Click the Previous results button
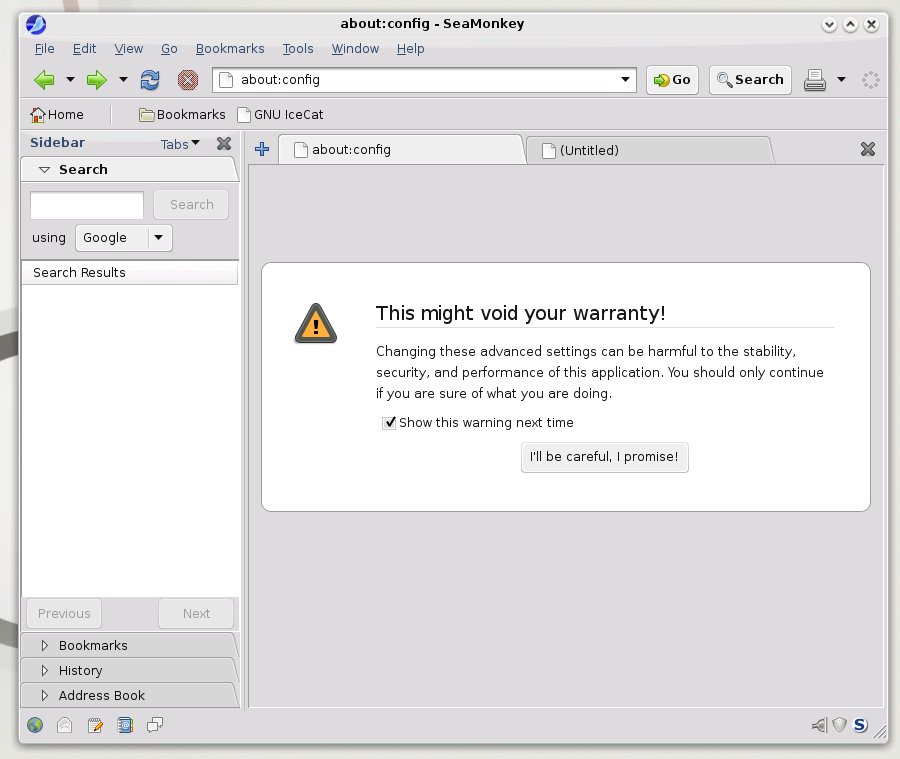Image resolution: width=900 pixels, height=759 pixels. pos(64,614)
